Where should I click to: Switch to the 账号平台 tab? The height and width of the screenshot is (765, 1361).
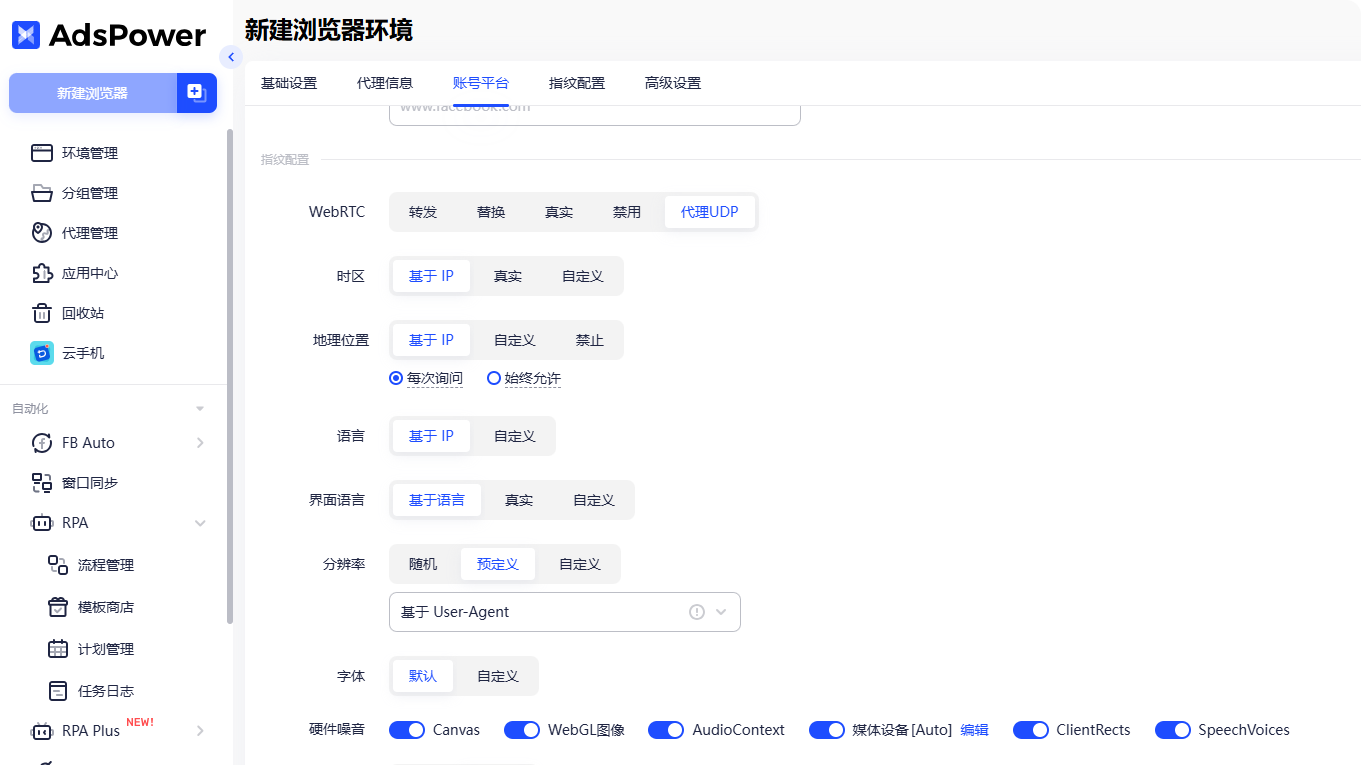pos(481,83)
